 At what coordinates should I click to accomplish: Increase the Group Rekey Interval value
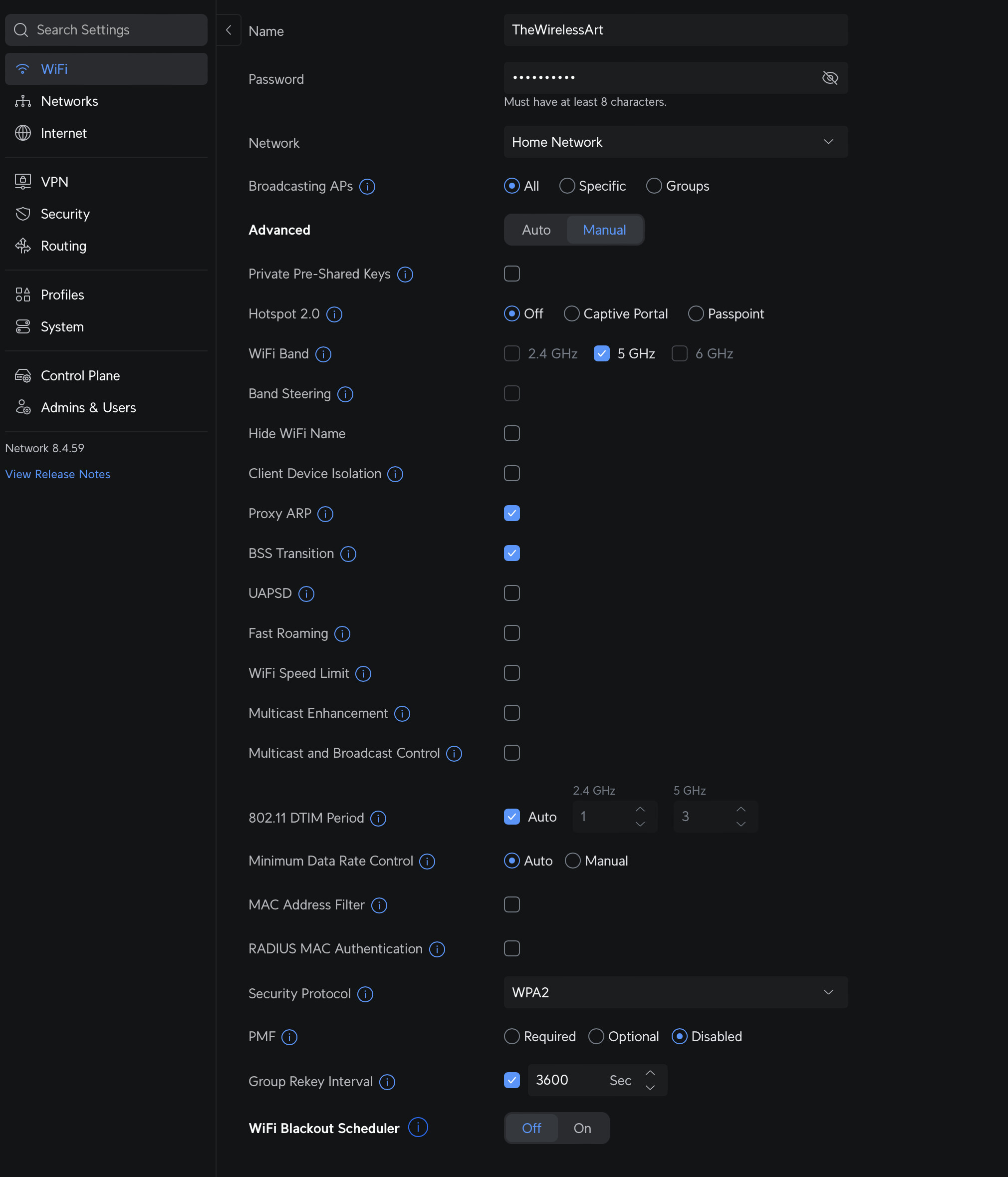point(650,1073)
